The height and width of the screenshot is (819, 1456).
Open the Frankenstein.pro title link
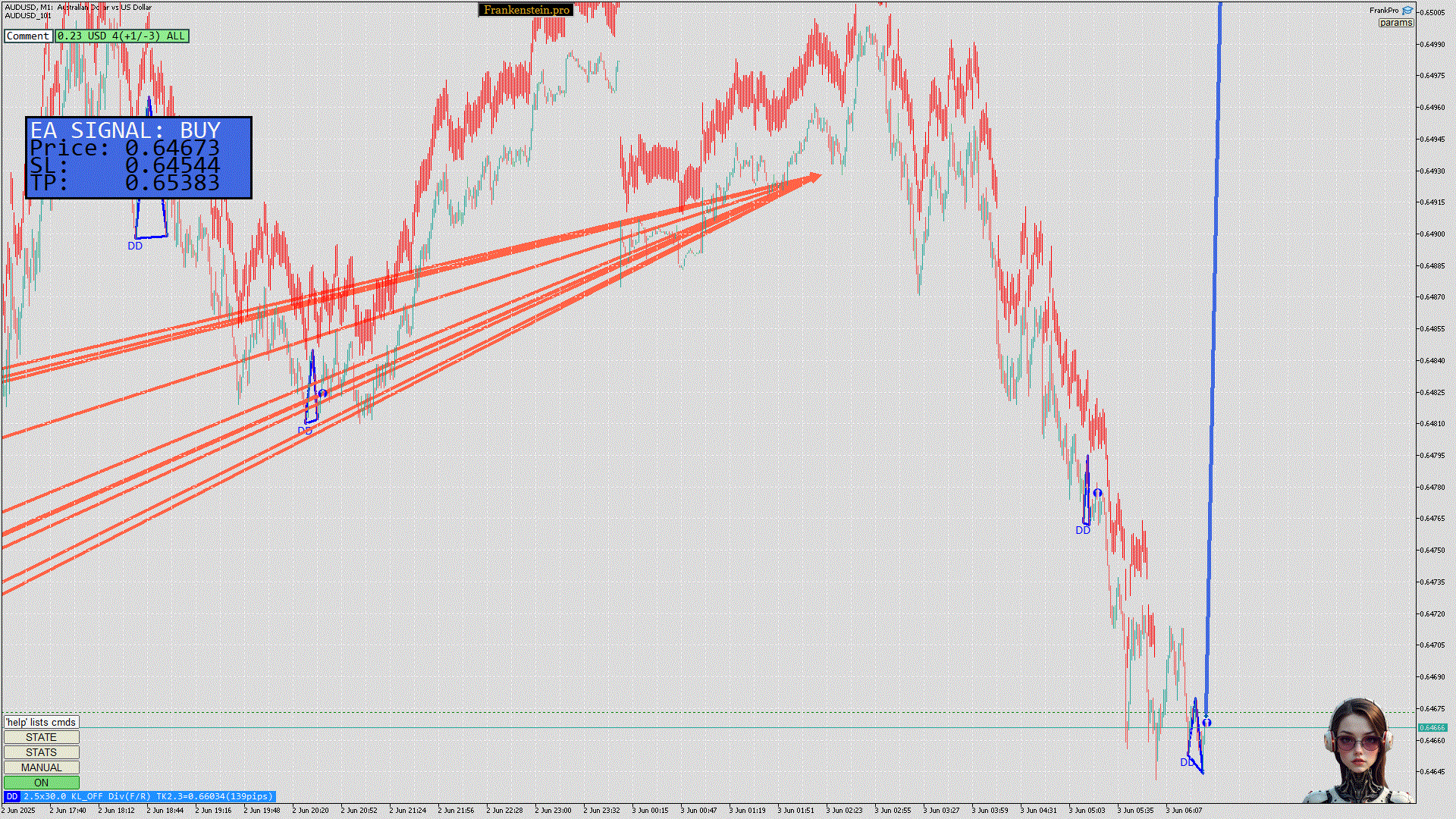pos(526,10)
